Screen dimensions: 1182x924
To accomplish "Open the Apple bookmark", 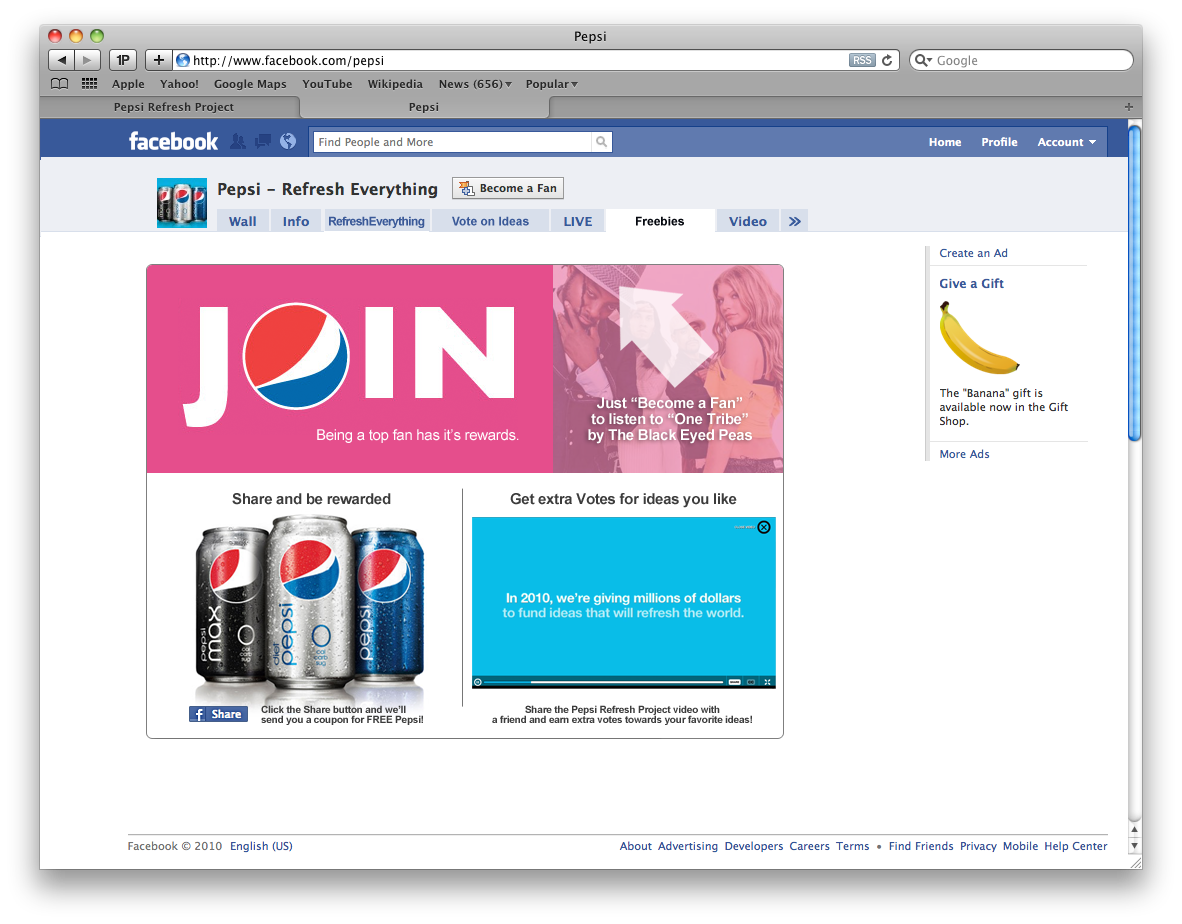I will coord(128,84).
